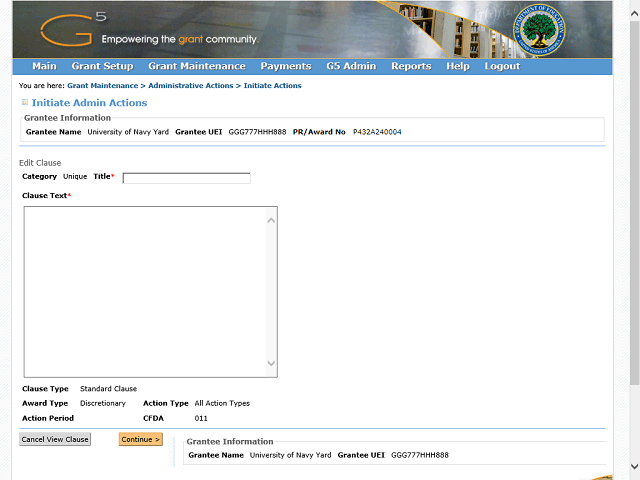Click top Grantee Name University of Navy Yard
Image resolution: width=640 pixels, height=480 pixels.
[x=128, y=132]
